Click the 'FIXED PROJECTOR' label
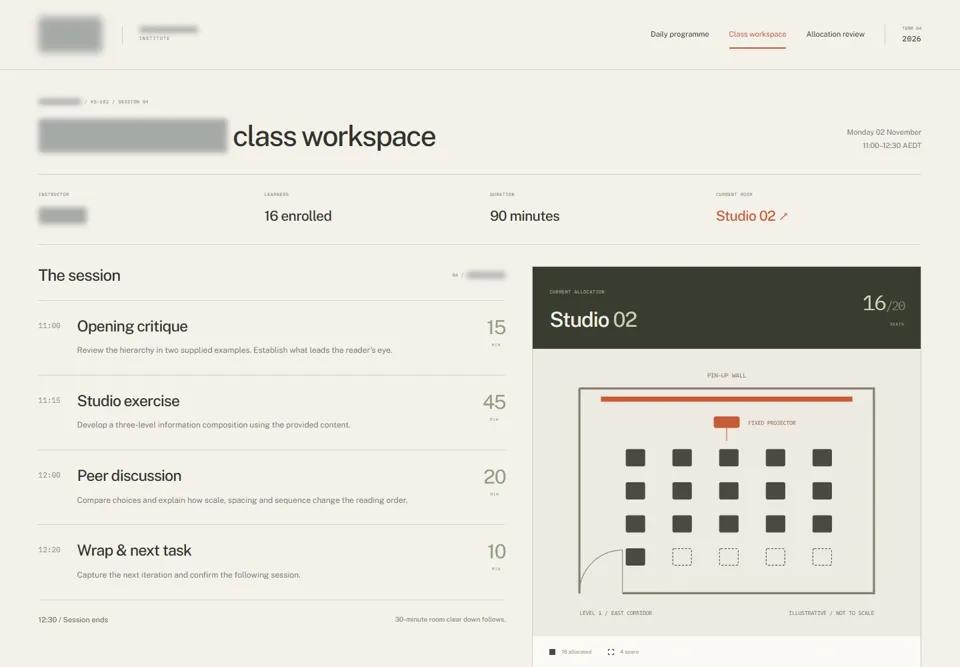 771,423
